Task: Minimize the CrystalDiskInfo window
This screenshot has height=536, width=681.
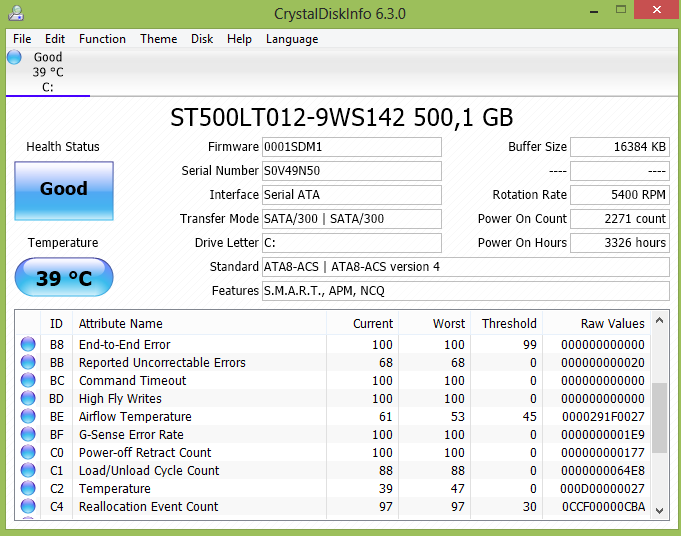Action: click(x=594, y=10)
